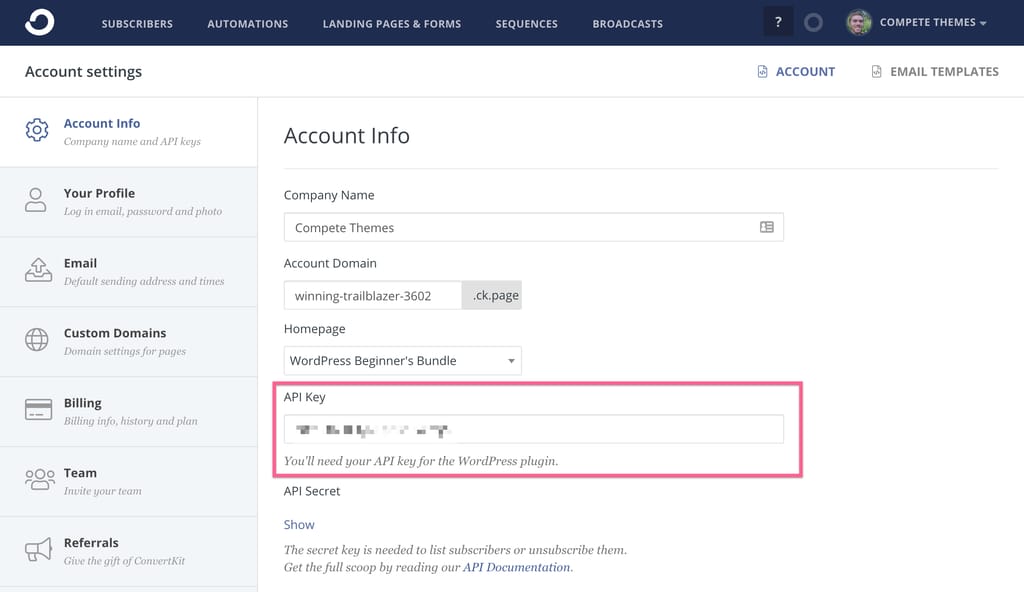Click the circular status indicator icon
The height and width of the screenshot is (592, 1024).
(x=813, y=23)
